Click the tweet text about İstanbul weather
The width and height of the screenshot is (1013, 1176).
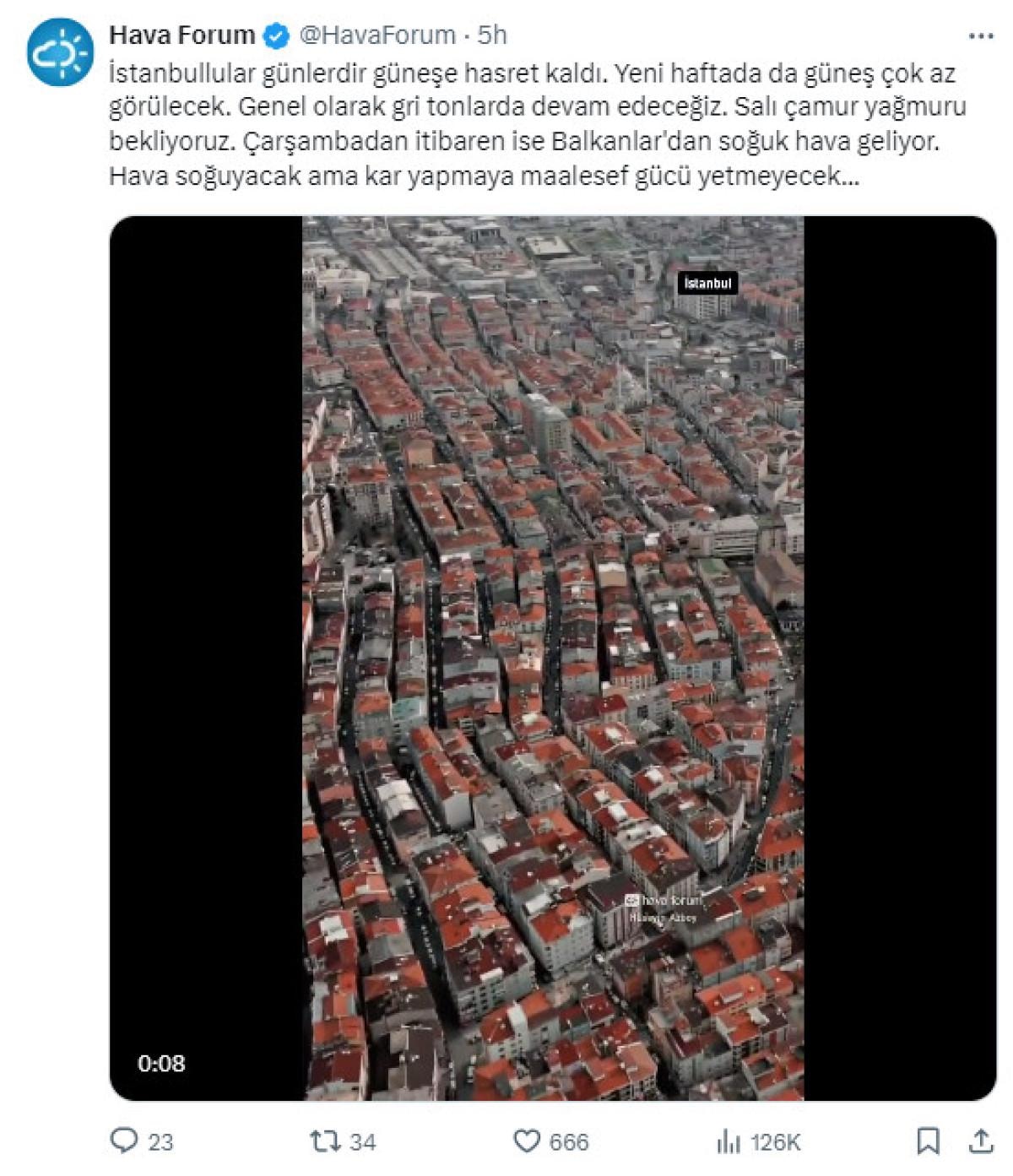point(538,125)
